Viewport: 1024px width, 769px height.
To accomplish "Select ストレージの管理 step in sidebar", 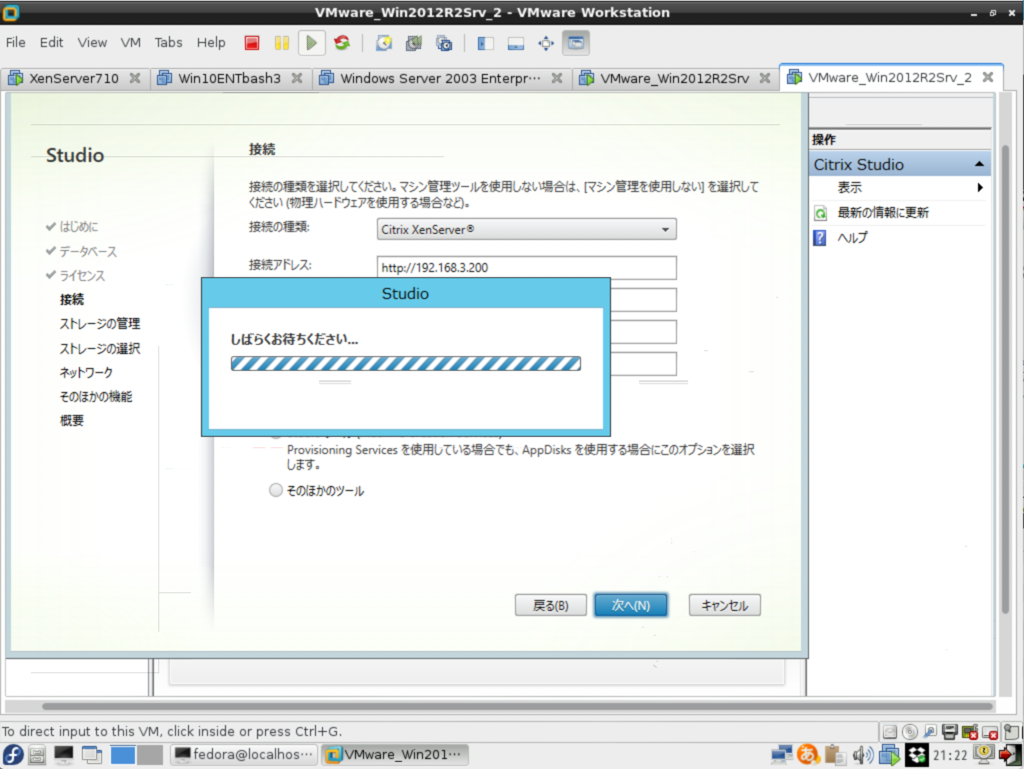I will [99, 324].
